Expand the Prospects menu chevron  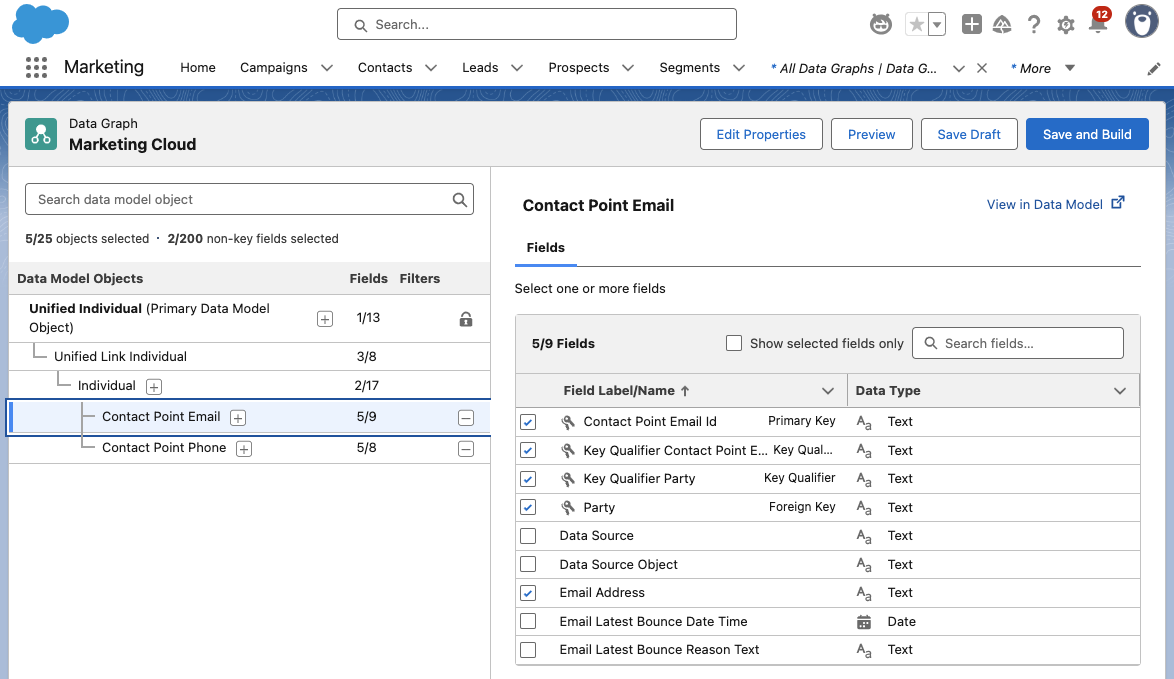(x=628, y=68)
